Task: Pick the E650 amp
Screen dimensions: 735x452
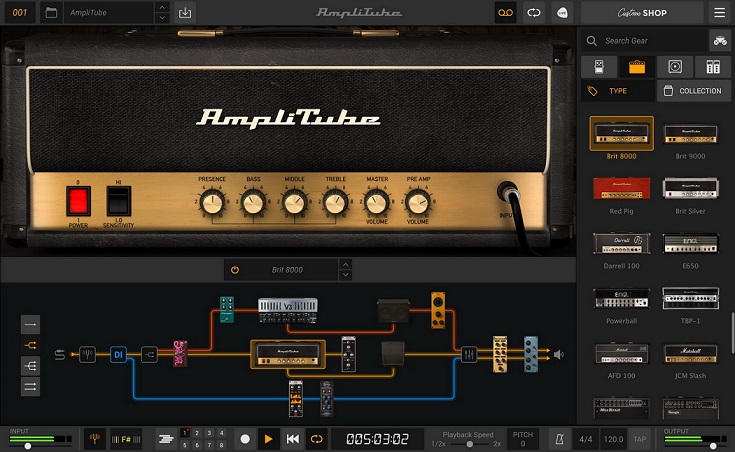Action: coord(690,243)
